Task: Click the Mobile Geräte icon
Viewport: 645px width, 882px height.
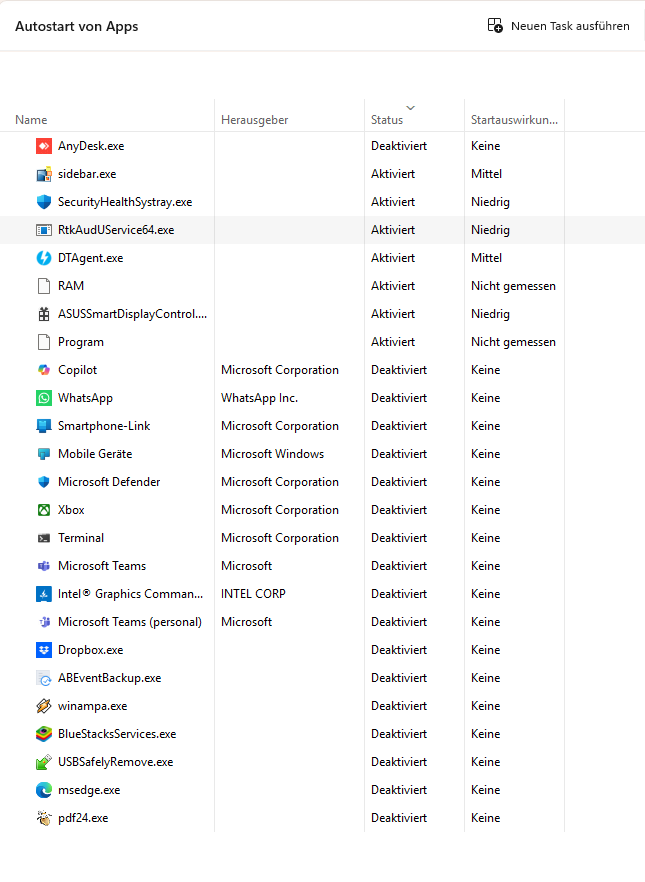Action: point(44,454)
